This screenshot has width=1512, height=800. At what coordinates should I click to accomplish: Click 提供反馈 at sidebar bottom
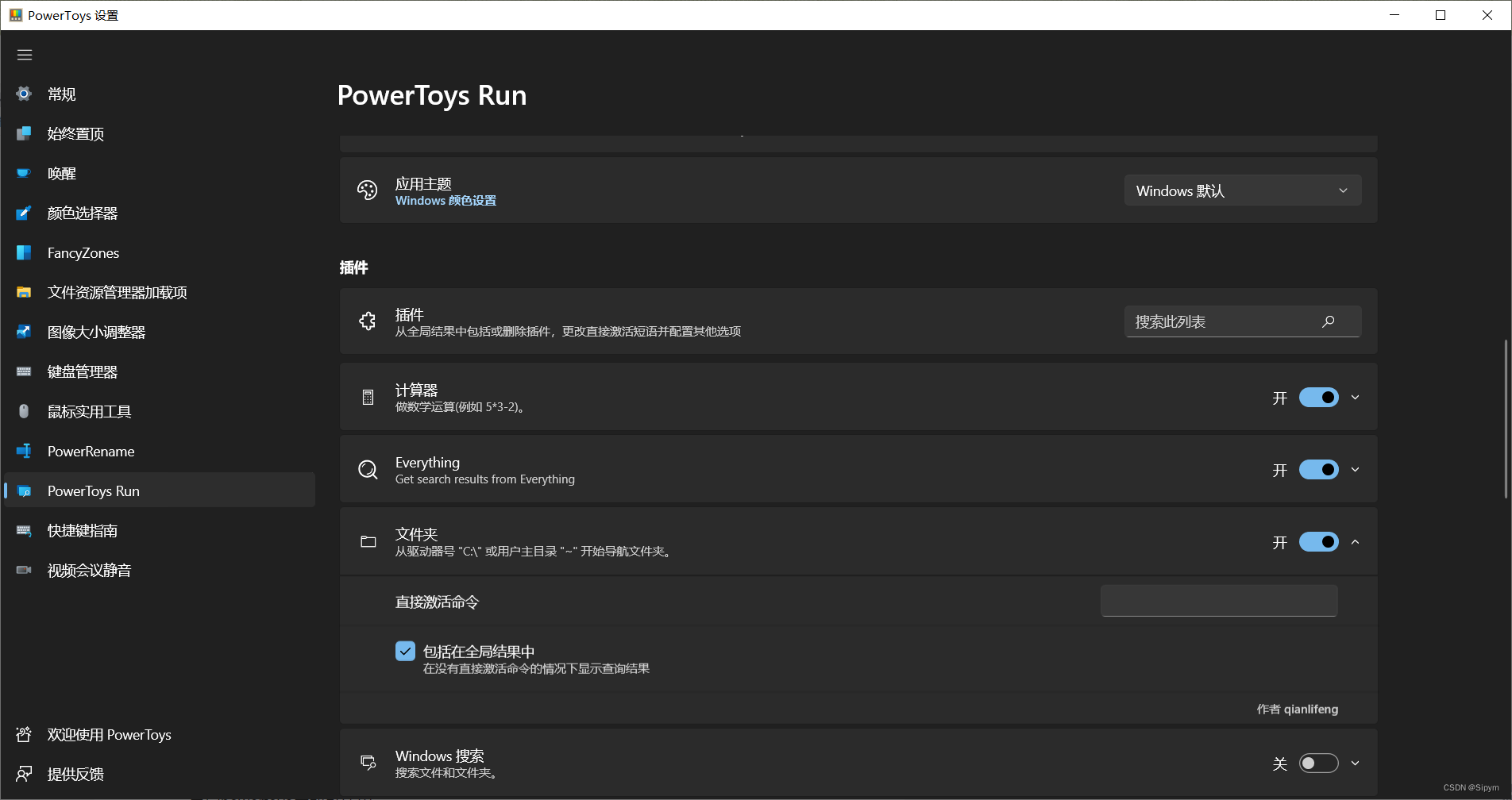[x=160, y=774]
